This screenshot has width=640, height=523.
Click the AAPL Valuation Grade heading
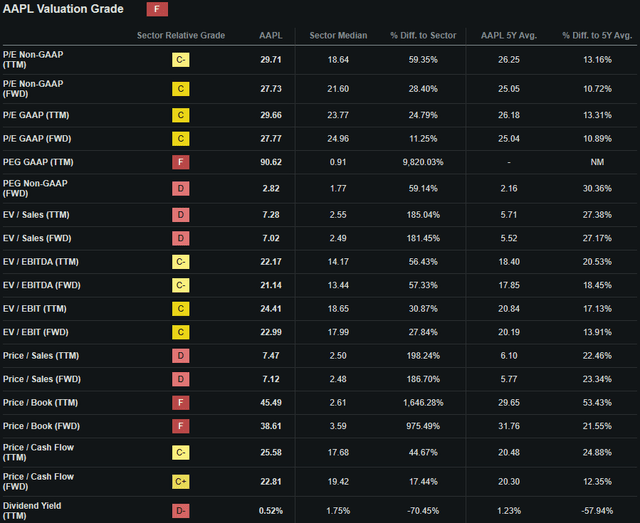(63, 9)
